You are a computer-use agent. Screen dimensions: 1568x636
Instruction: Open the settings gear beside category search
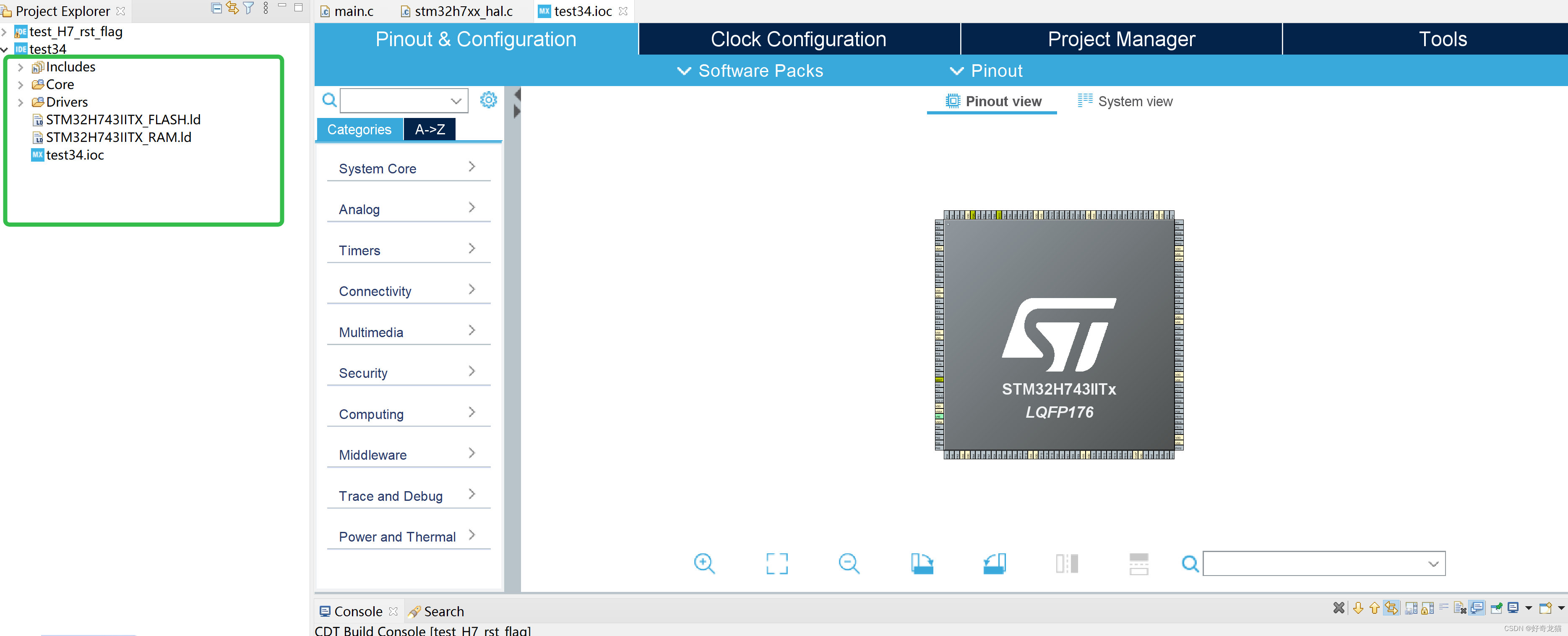coord(488,100)
